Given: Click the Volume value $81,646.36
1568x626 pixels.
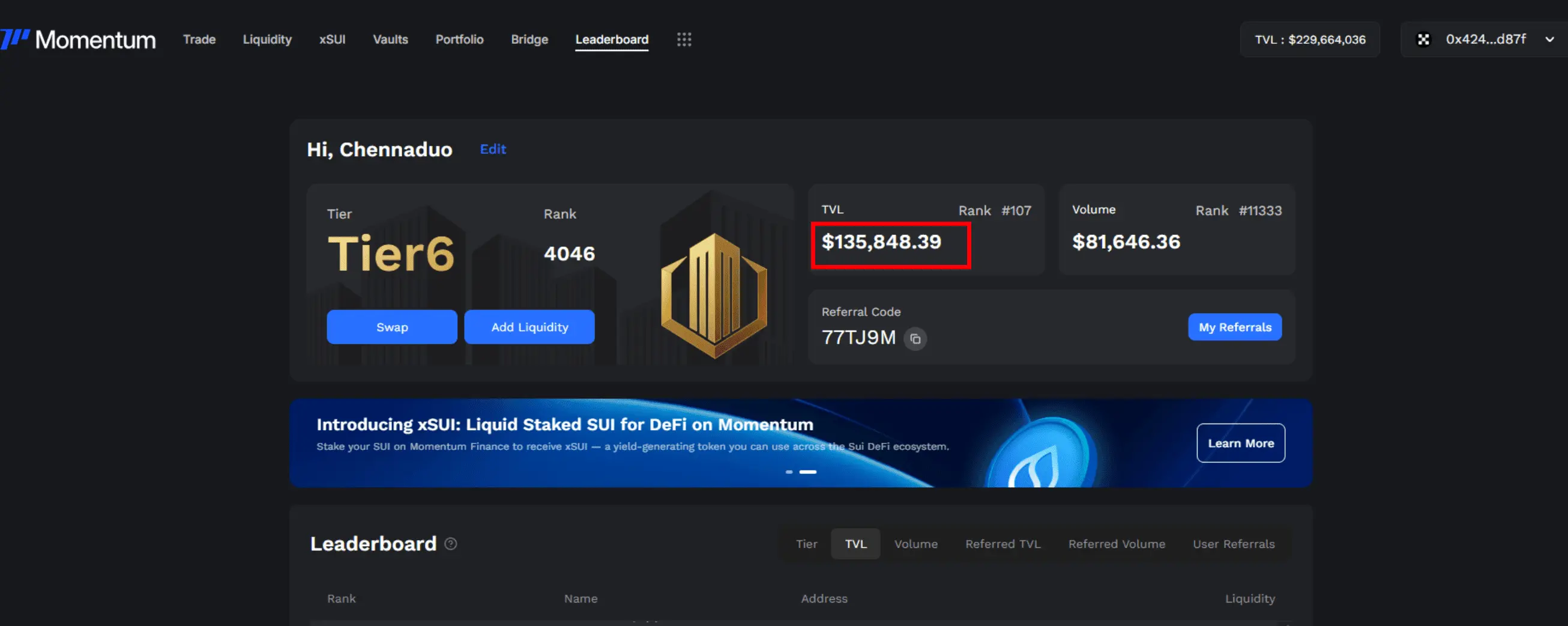Looking at the screenshot, I should pos(1126,242).
